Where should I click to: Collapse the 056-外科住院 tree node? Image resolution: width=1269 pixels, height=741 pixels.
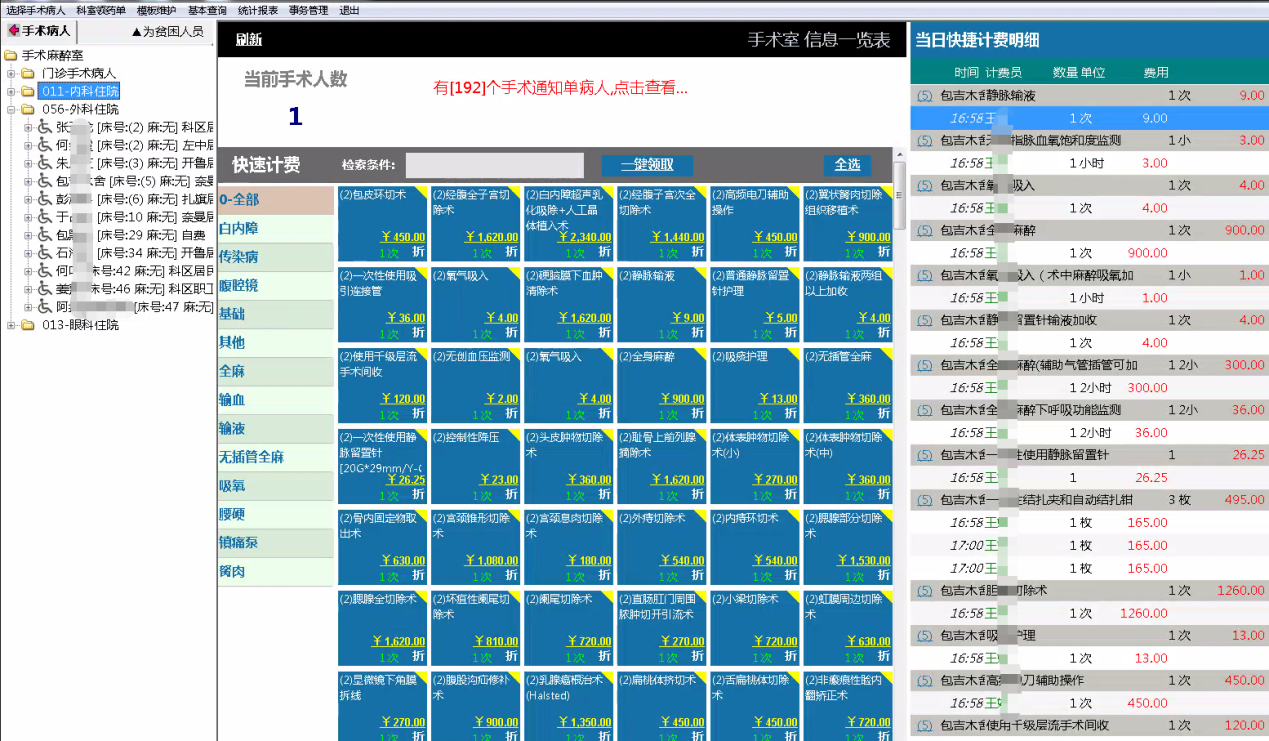(x=11, y=109)
